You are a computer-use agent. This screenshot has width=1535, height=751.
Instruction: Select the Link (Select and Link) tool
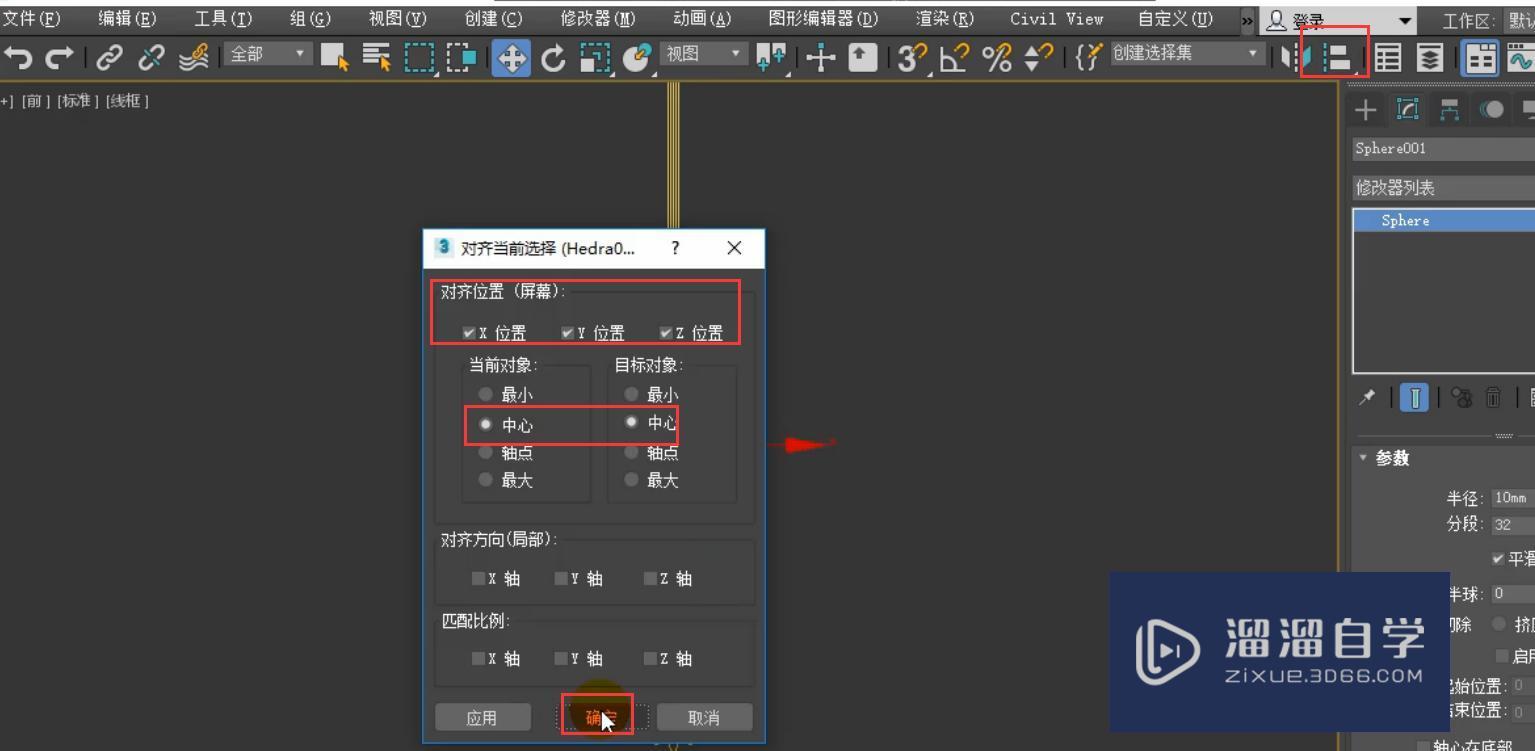coord(110,58)
